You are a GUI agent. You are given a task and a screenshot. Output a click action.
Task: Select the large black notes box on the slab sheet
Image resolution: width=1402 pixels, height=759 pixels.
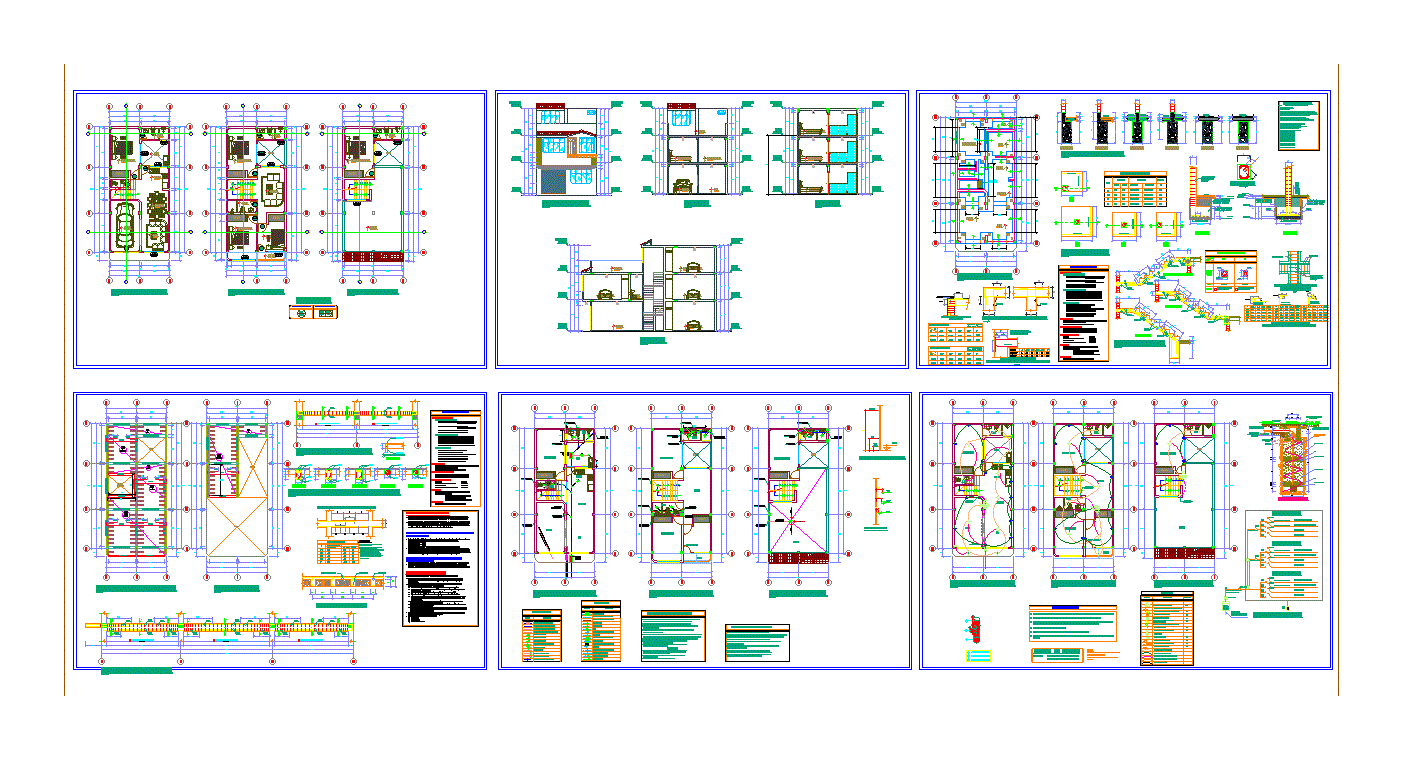(441, 568)
